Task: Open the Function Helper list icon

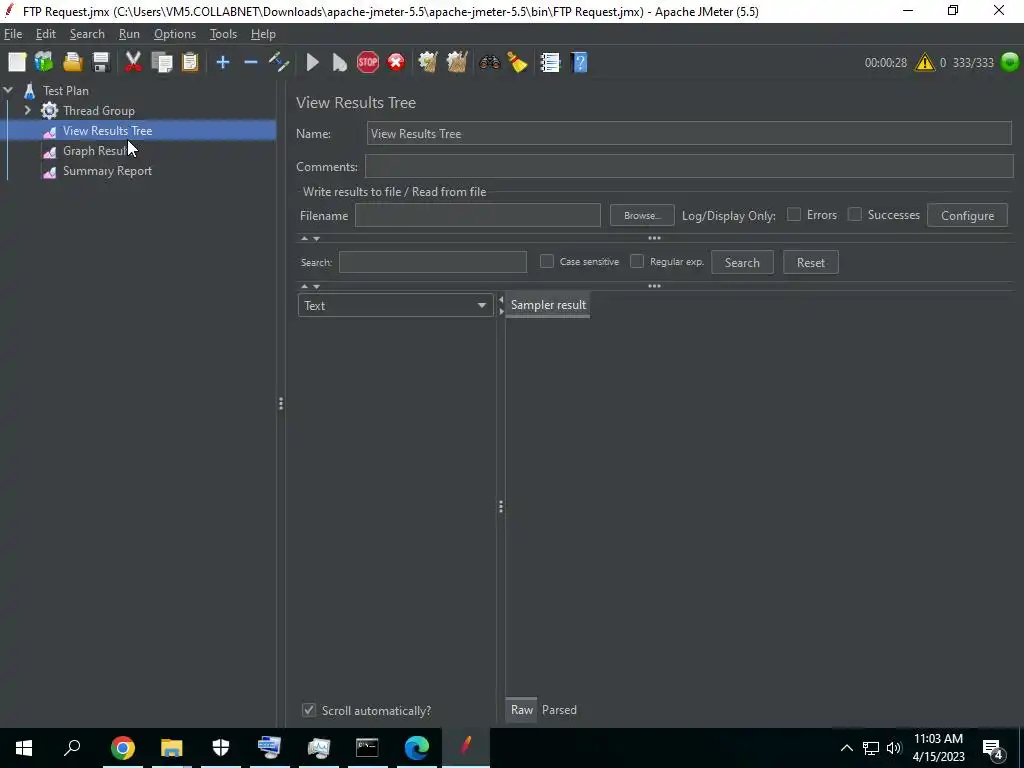Action: [x=550, y=62]
